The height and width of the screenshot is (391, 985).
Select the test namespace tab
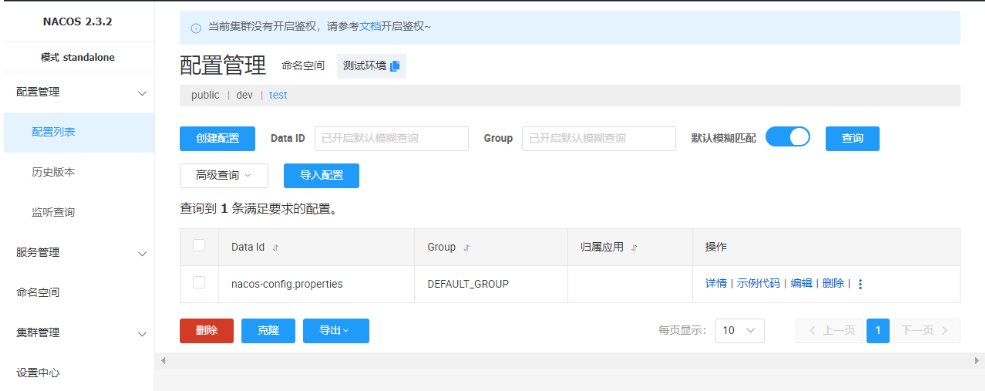click(x=278, y=96)
